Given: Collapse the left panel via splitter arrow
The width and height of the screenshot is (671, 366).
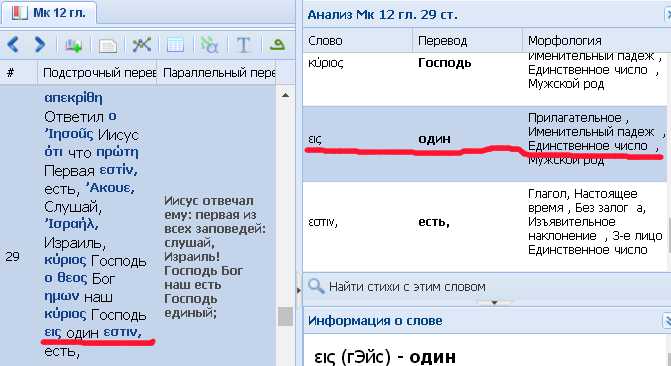Looking at the screenshot, I should 298,290.
